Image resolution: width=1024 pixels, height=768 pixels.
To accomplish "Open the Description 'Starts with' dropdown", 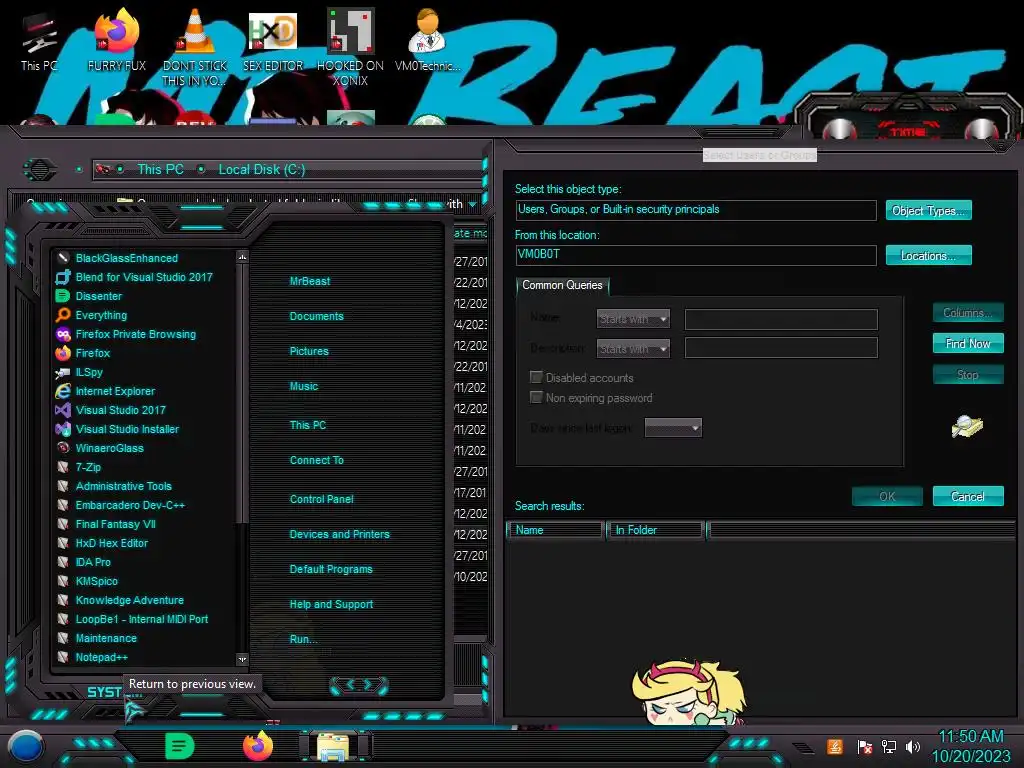I will 633,348.
